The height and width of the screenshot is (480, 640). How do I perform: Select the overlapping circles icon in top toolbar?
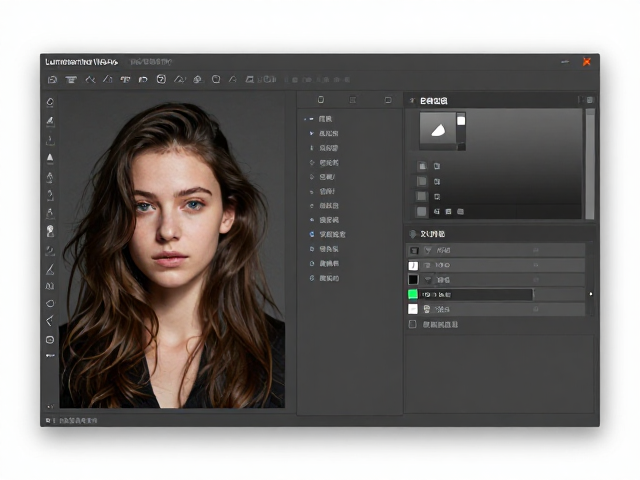[198, 79]
